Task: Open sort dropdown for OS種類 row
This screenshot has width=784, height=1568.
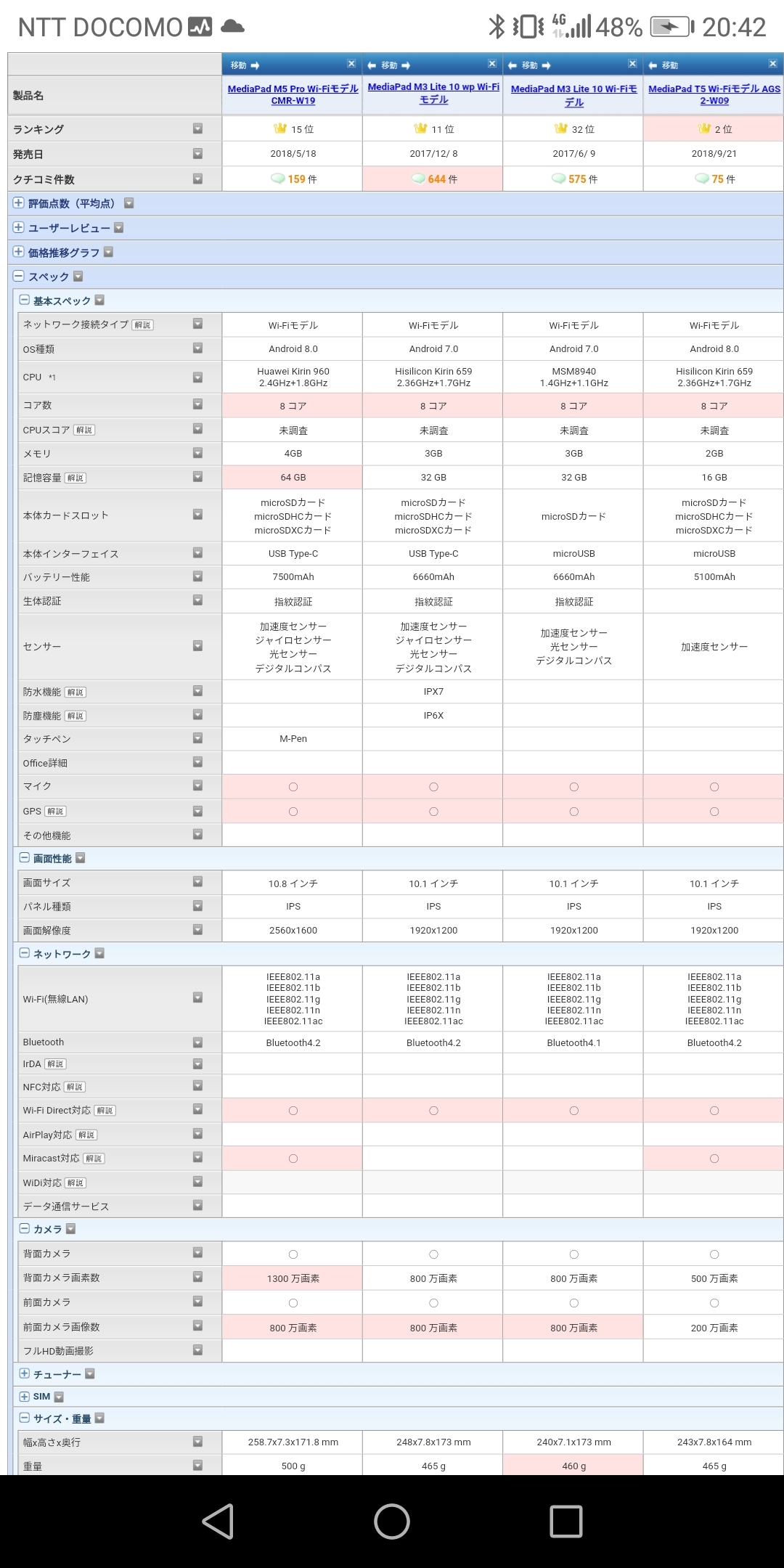Action: tap(197, 348)
